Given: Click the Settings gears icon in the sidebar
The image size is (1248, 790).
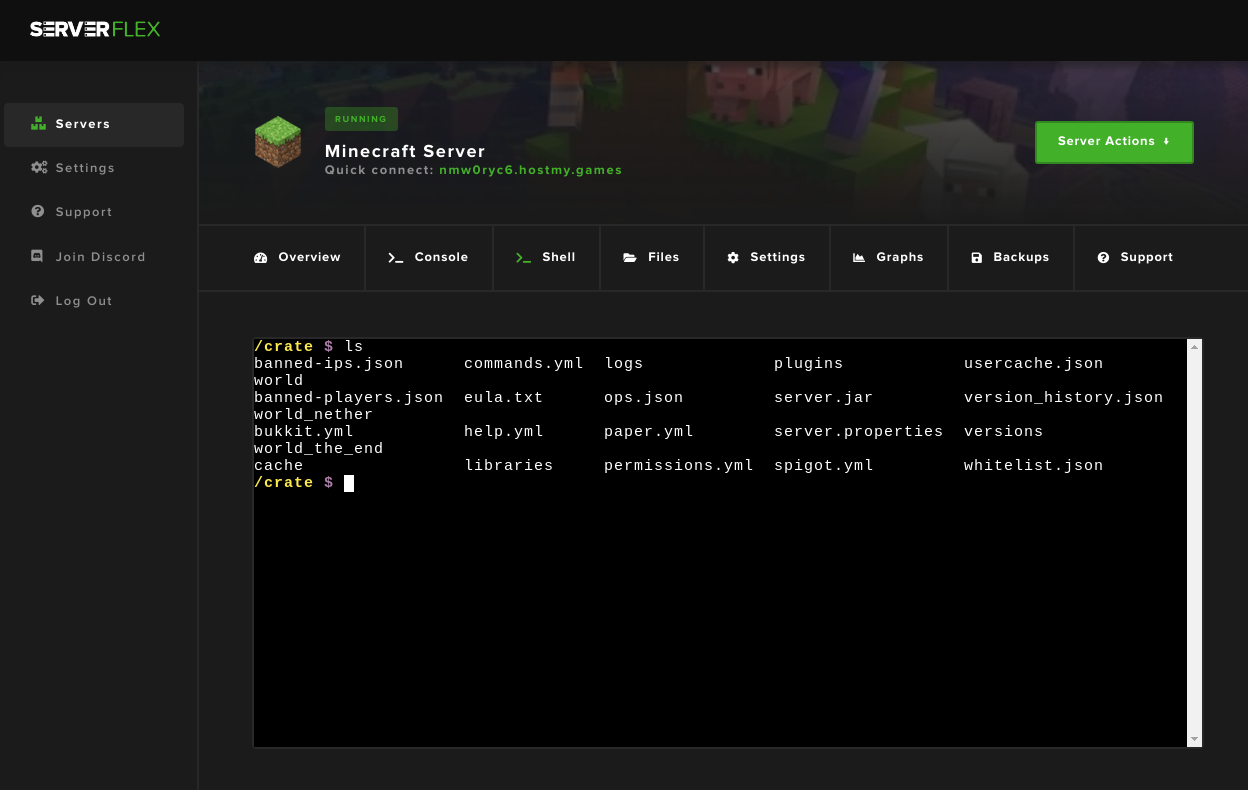Looking at the screenshot, I should [39, 168].
